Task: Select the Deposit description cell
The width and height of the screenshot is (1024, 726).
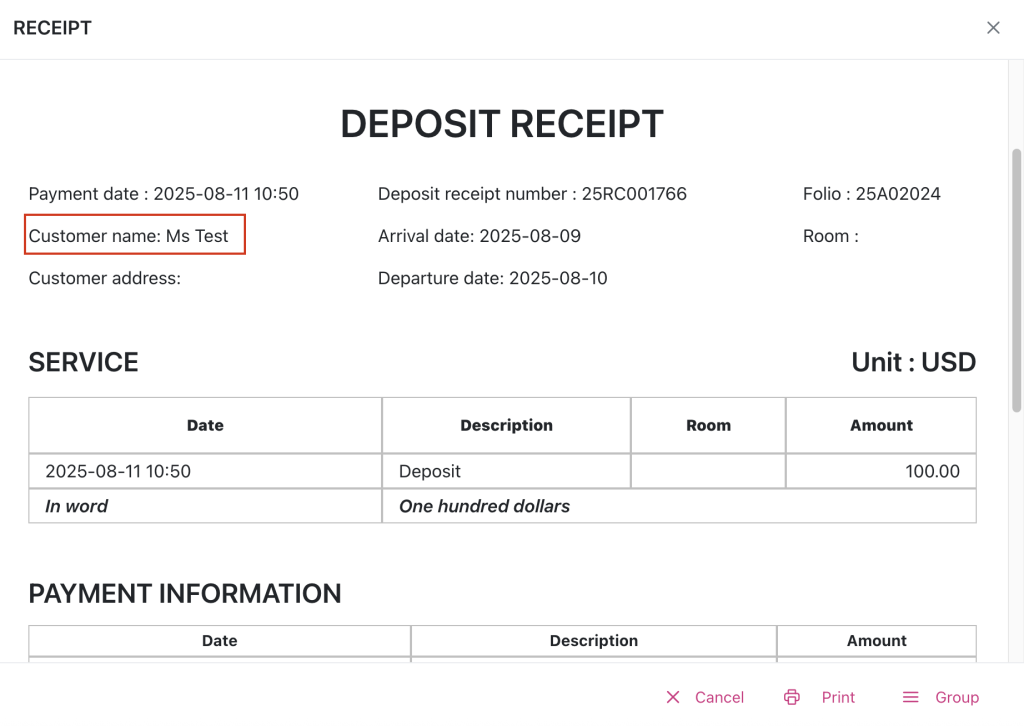Action: point(430,471)
